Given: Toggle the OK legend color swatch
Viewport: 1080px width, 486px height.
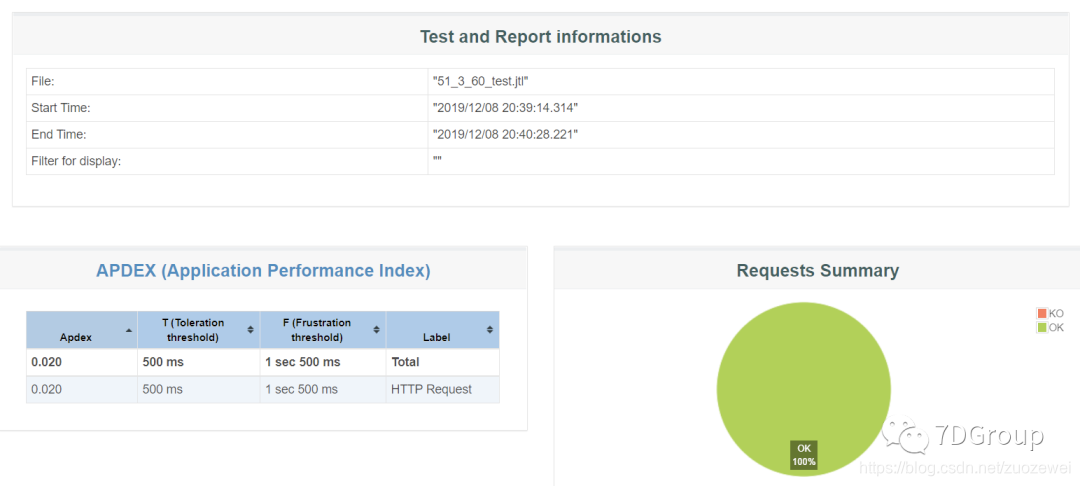Looking at the screenshot, I should tap(1042, 327).
